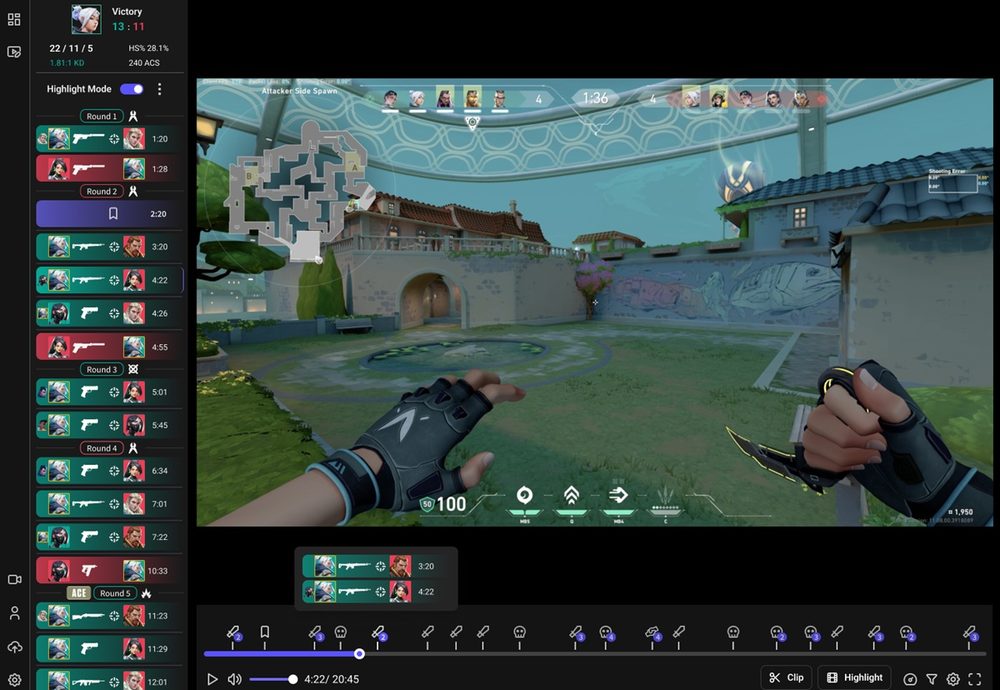Click the last kill marker on the timeline
The image size is (1000, 690).
pos(970,633)
